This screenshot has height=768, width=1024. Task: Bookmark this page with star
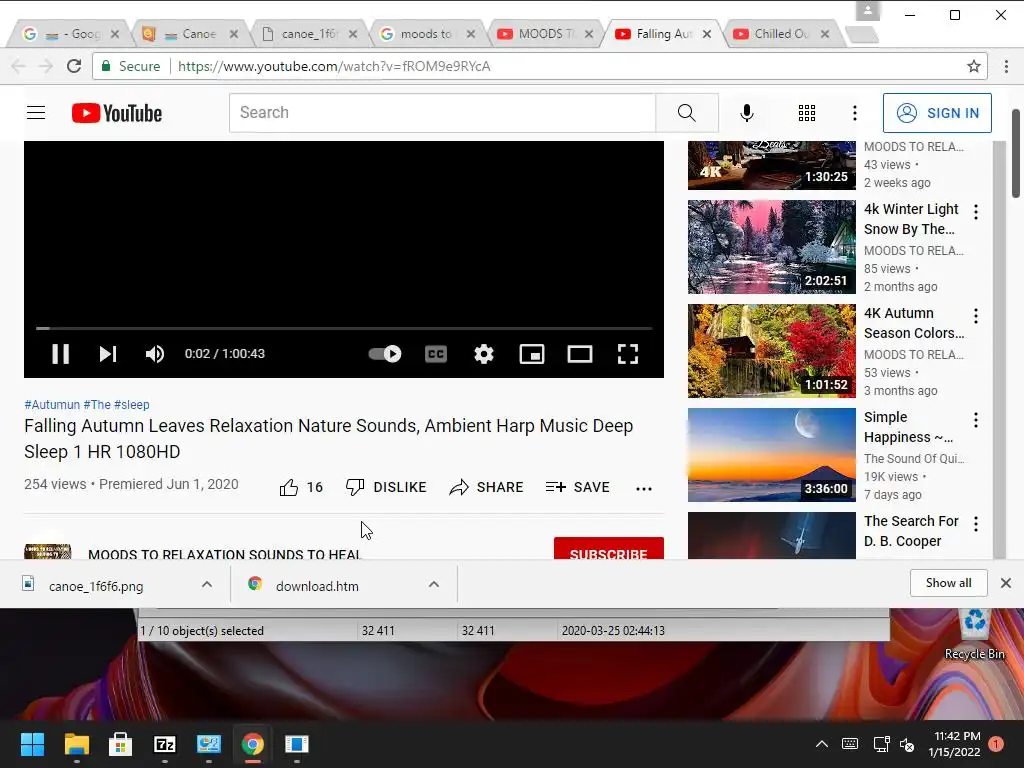coord(974,66)
